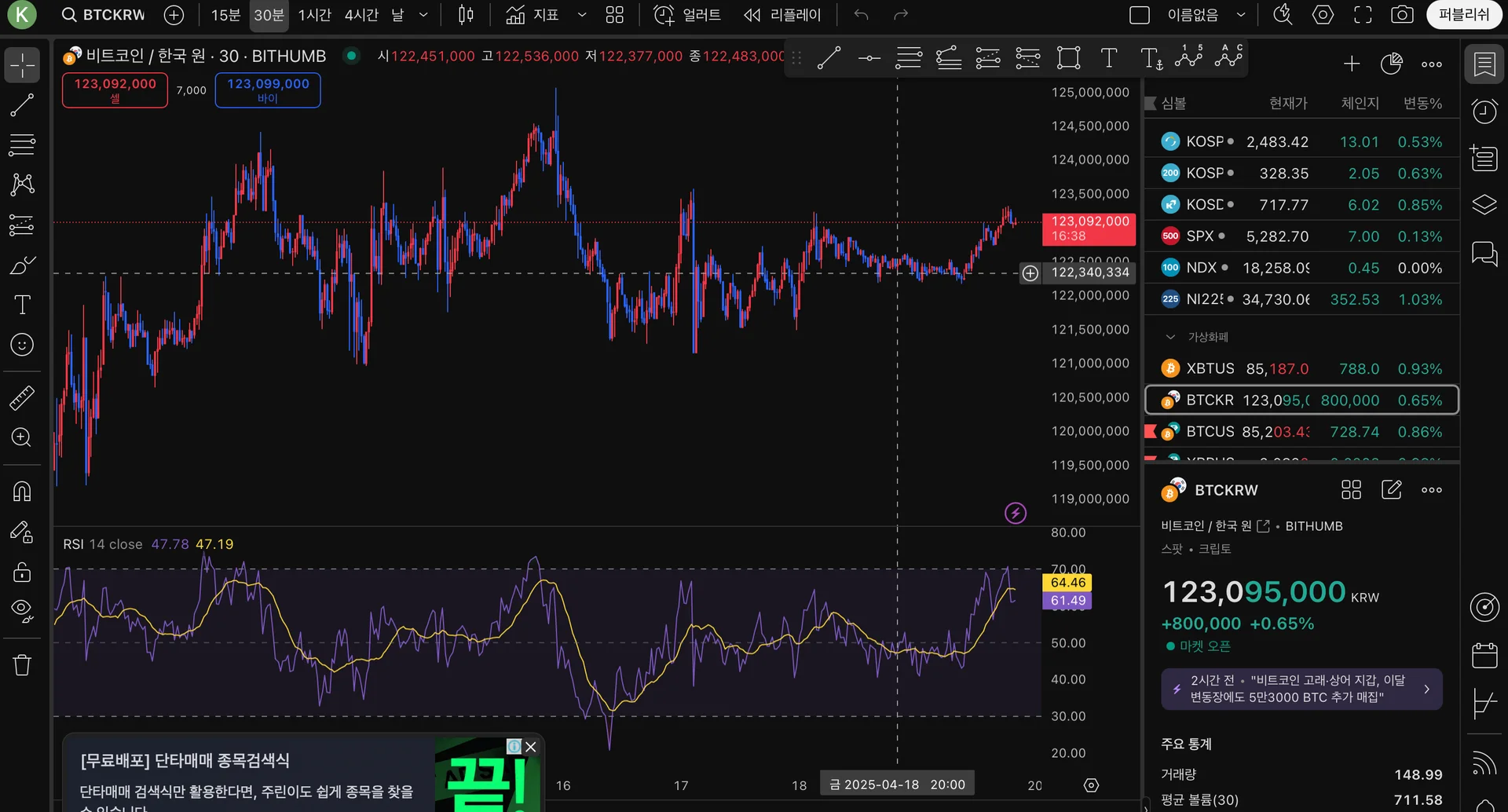Select the 4시간 timeframe
This screenshot has width=1508, height=812.
(x=361, y=15)
